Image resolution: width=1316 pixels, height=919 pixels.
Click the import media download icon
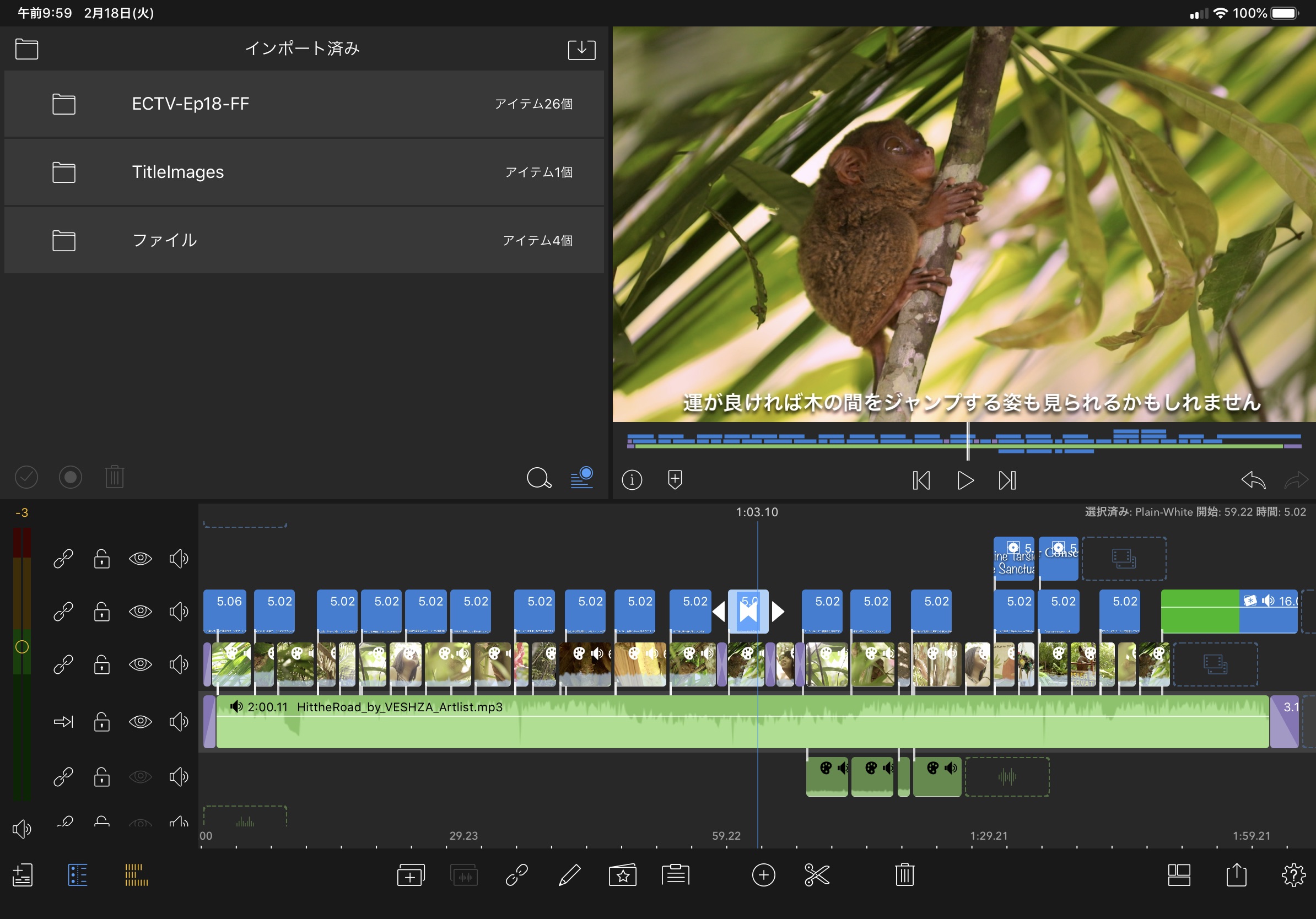(581, 49)
